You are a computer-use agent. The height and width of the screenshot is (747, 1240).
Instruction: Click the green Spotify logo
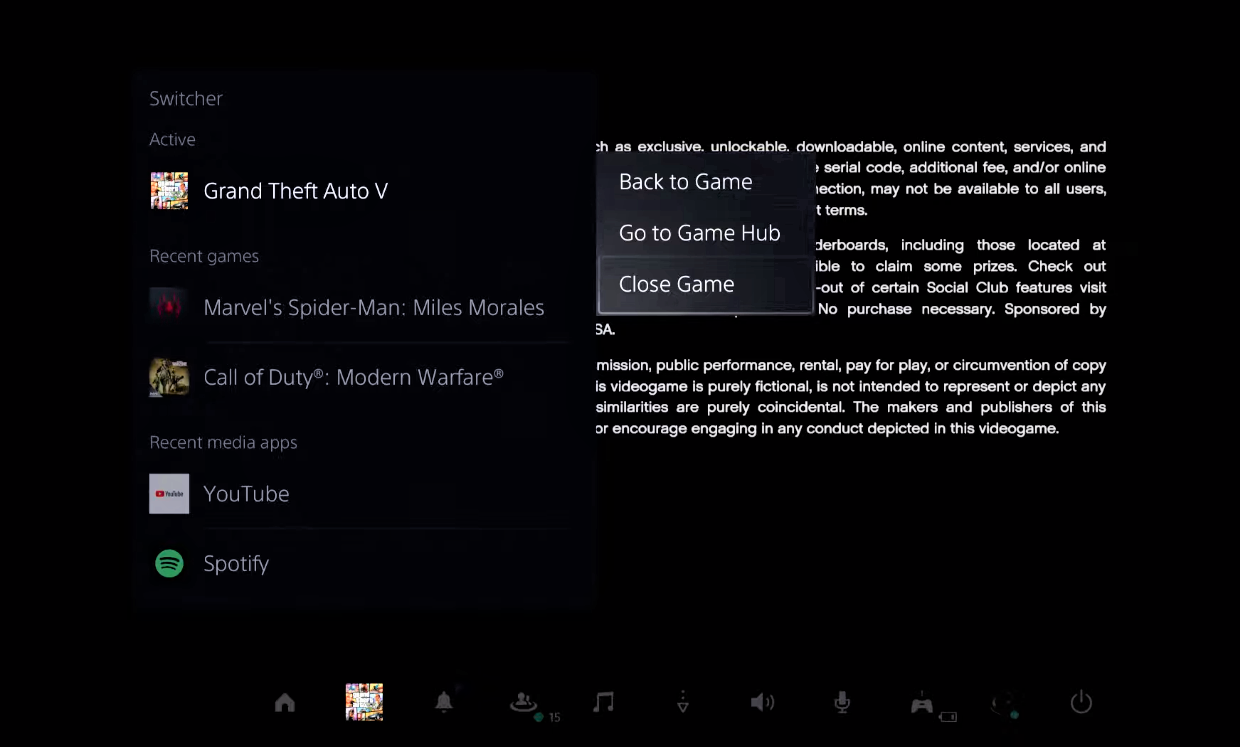169,563
